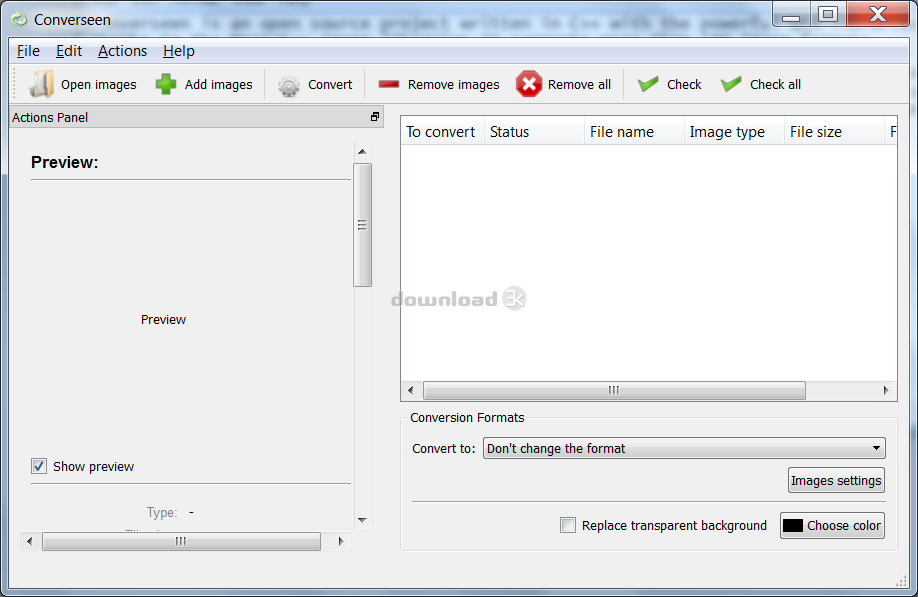
Task: Click the Open images toolbar label
Action: tap(99, 85)
